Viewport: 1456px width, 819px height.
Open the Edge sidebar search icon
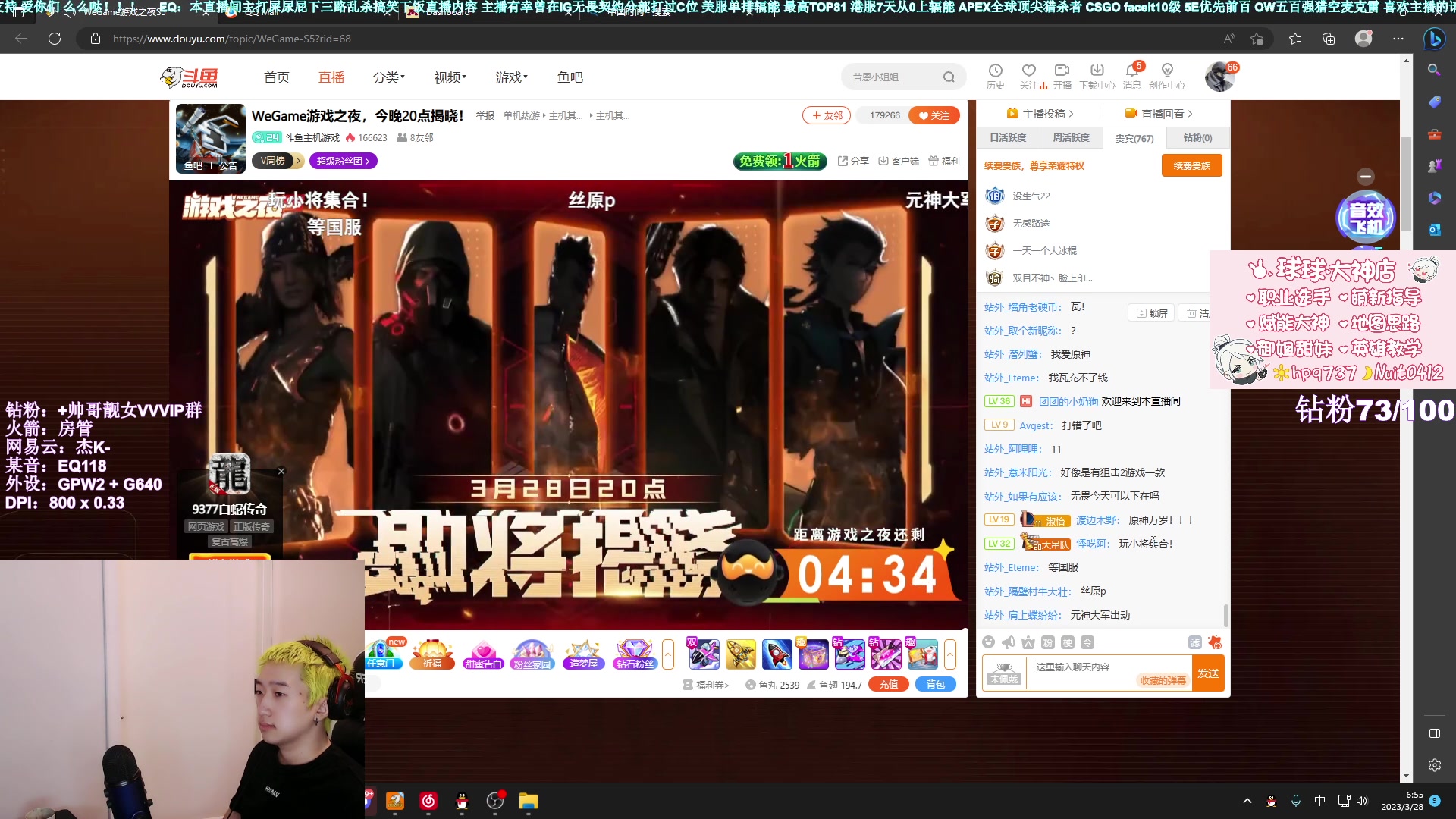[1434, 70]
